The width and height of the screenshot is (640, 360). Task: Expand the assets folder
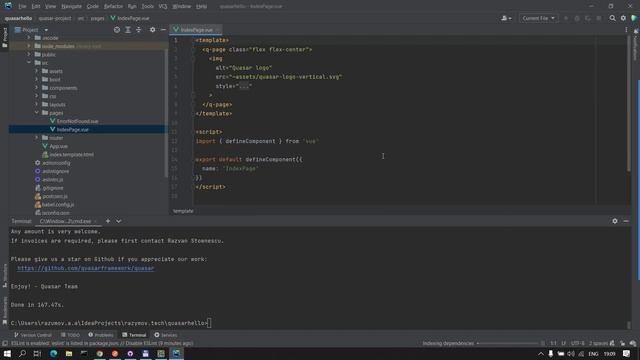coord(36,71)
